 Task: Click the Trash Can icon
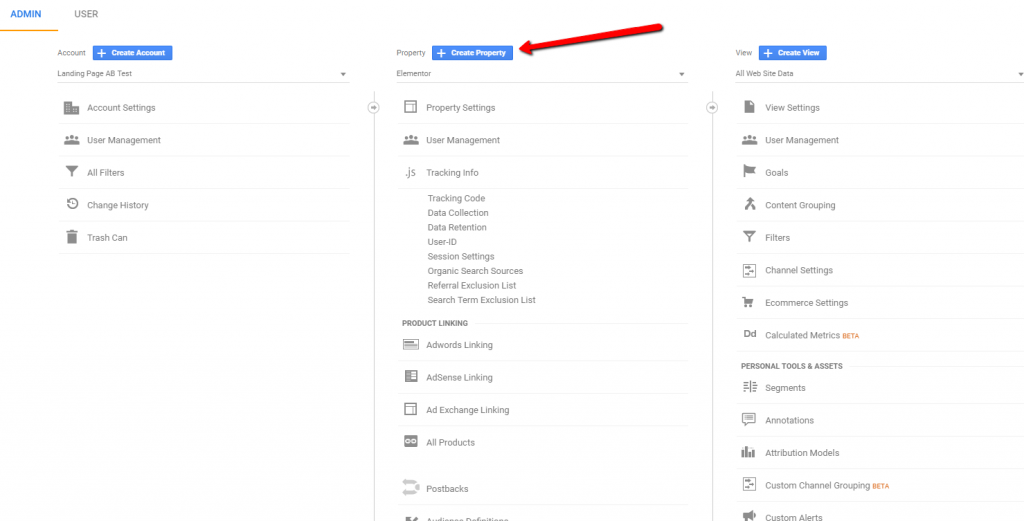[x=71, y=238]
